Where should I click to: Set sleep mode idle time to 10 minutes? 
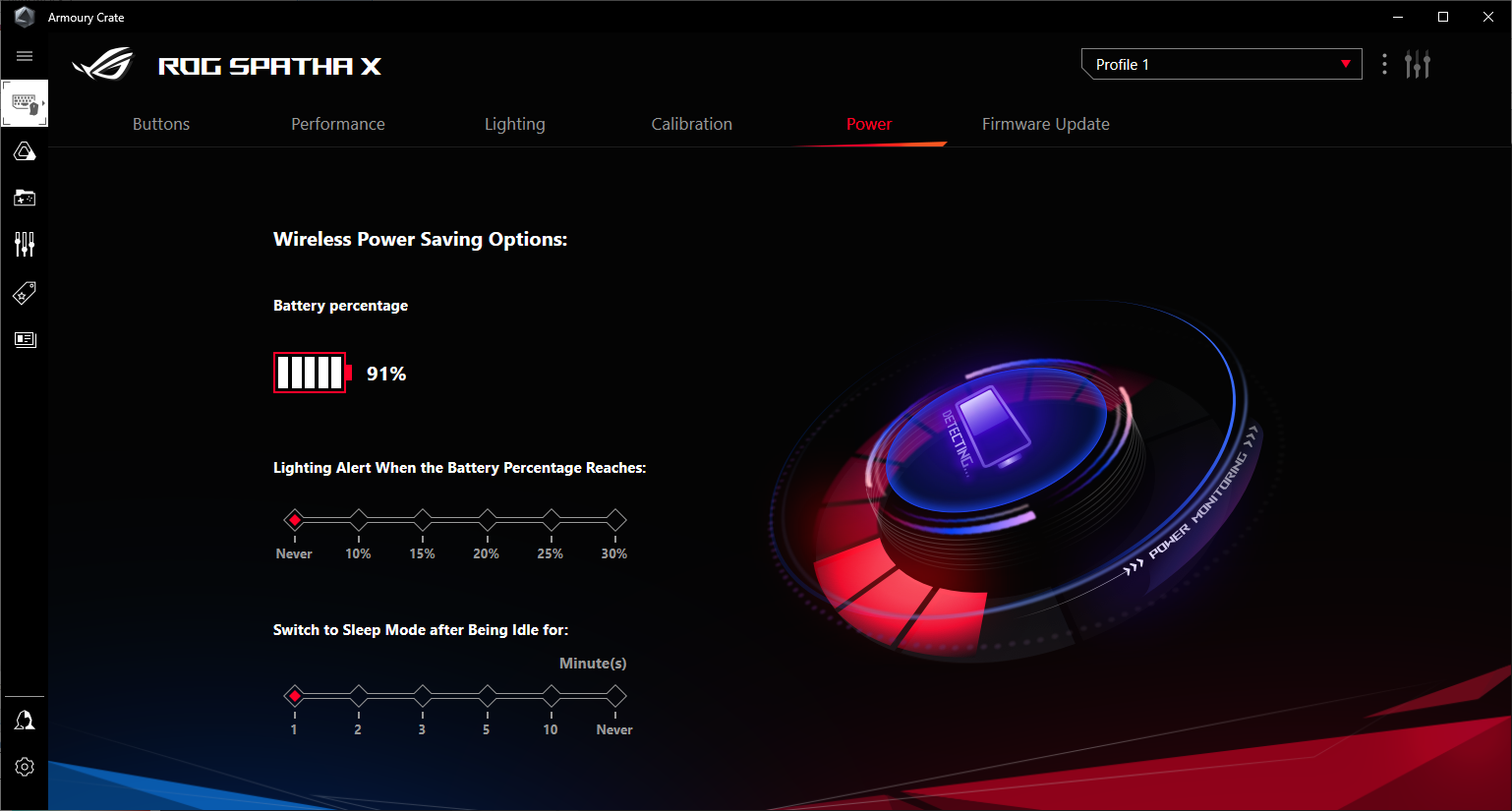click(552, 695)
